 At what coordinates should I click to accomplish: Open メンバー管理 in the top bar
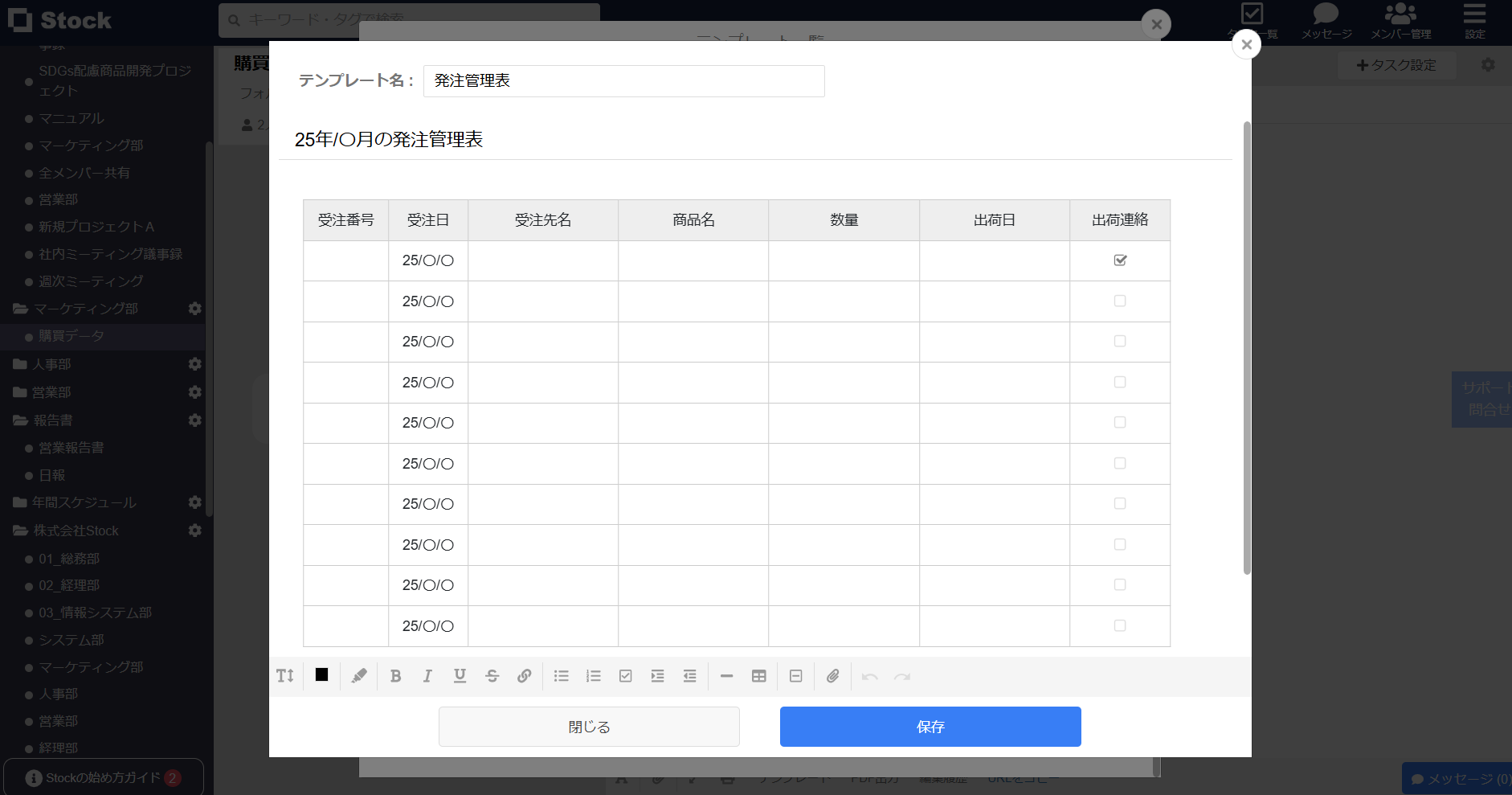1401,20
